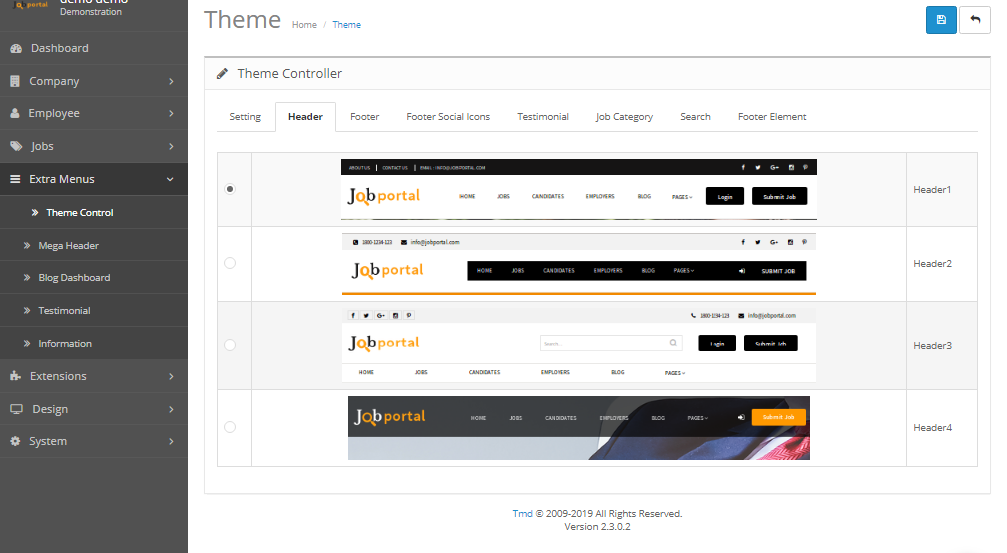Click the back arrow icon button

point(975,20)
